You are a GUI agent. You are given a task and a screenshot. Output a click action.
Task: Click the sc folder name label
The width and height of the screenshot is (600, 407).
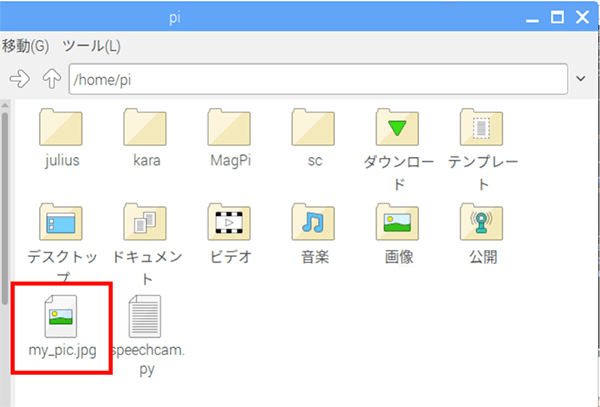click(315, 161)
